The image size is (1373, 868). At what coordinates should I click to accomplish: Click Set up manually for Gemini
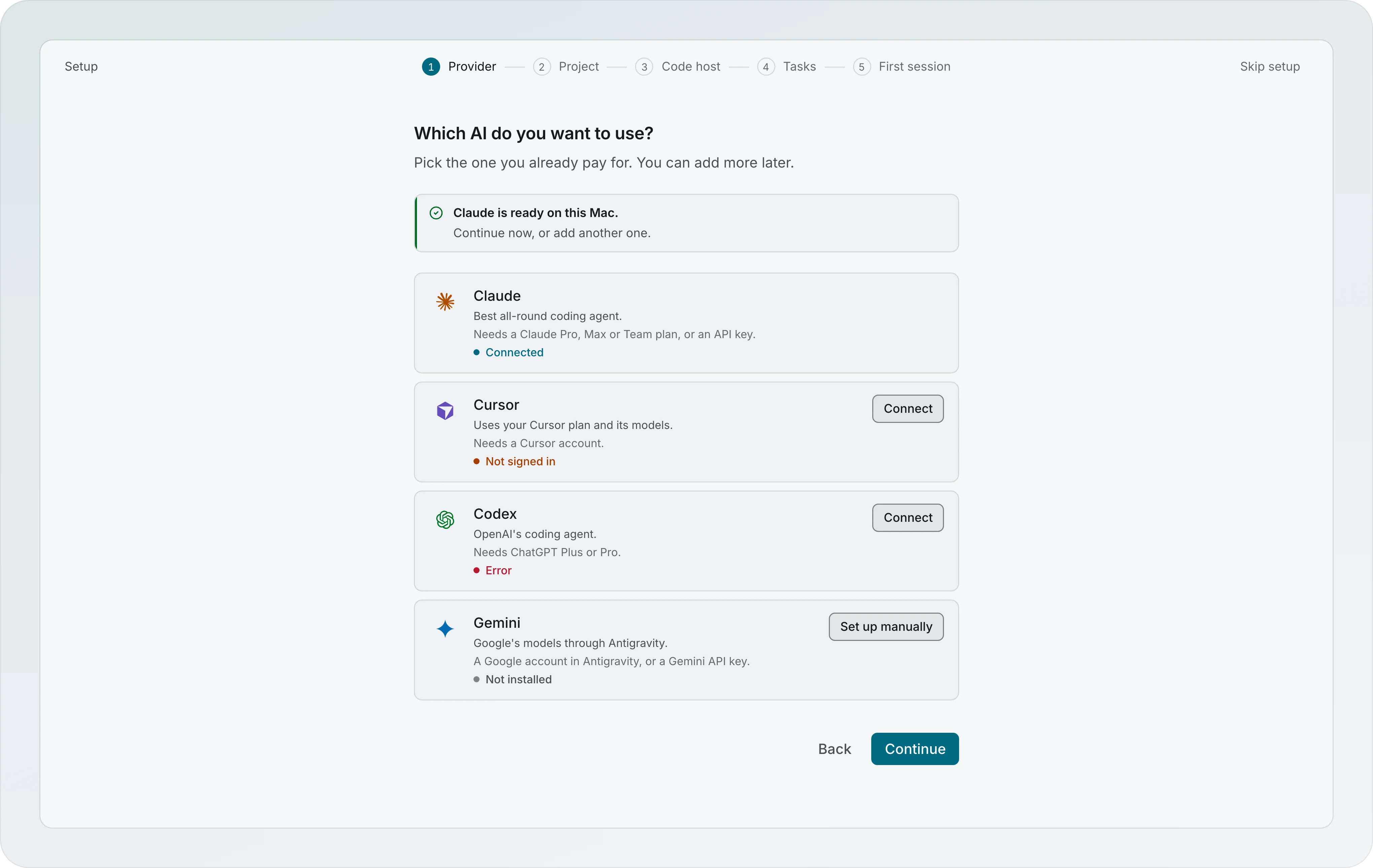(886, 626)
